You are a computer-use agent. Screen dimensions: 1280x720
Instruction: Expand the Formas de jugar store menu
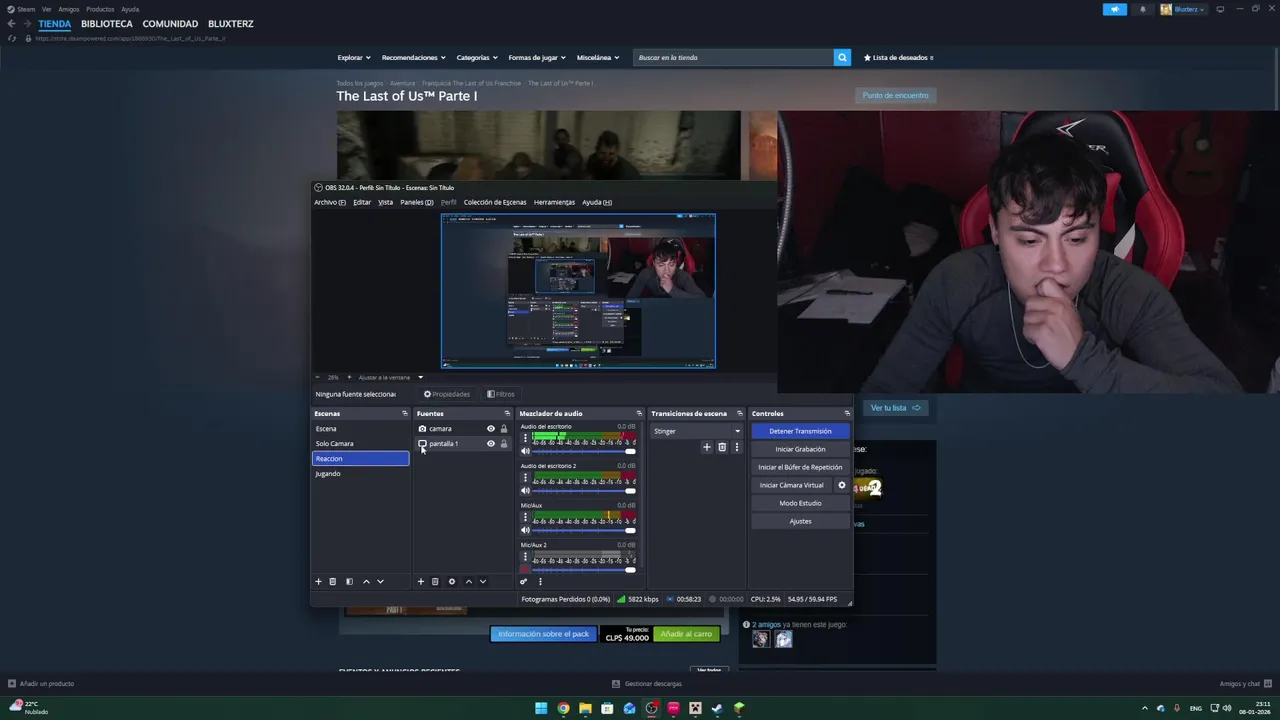click(x=537, y=58)
